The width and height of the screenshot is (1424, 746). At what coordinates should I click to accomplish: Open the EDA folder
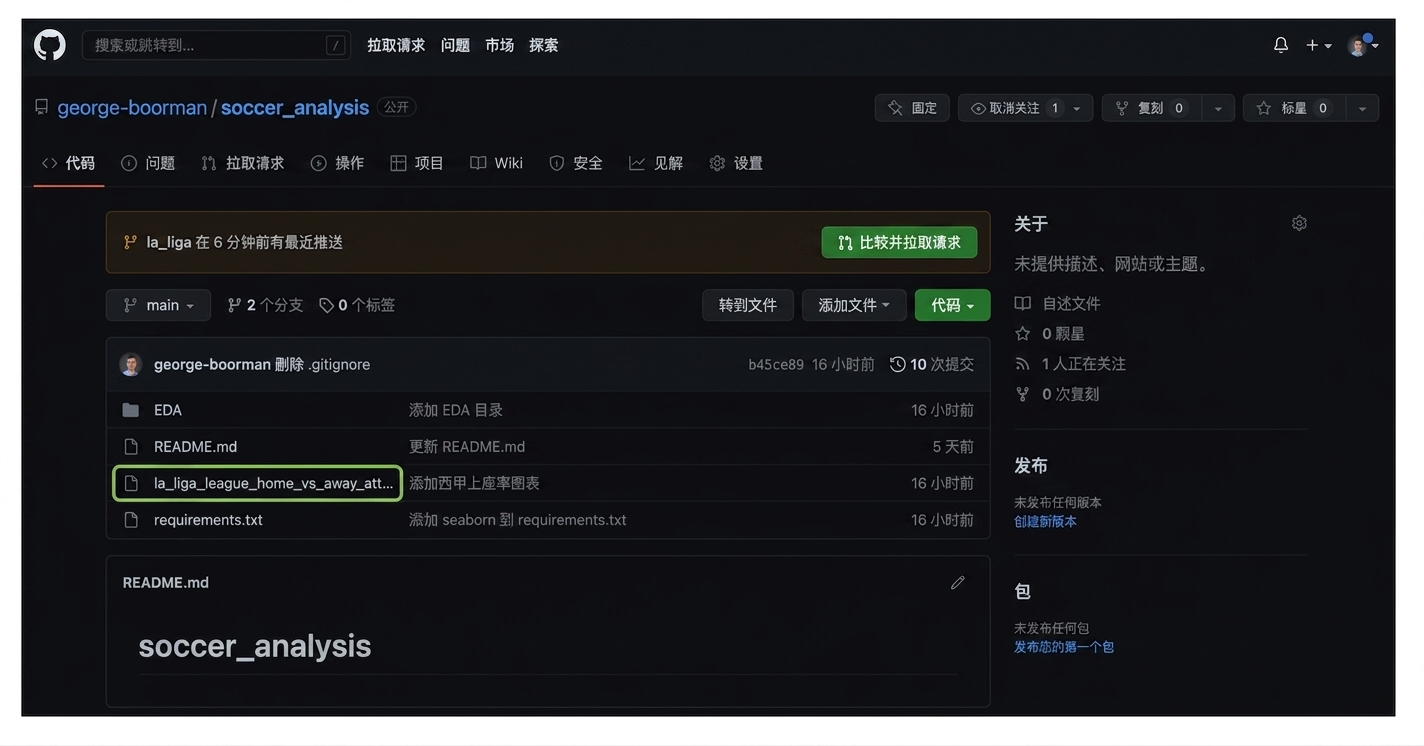tap(168, 410)
